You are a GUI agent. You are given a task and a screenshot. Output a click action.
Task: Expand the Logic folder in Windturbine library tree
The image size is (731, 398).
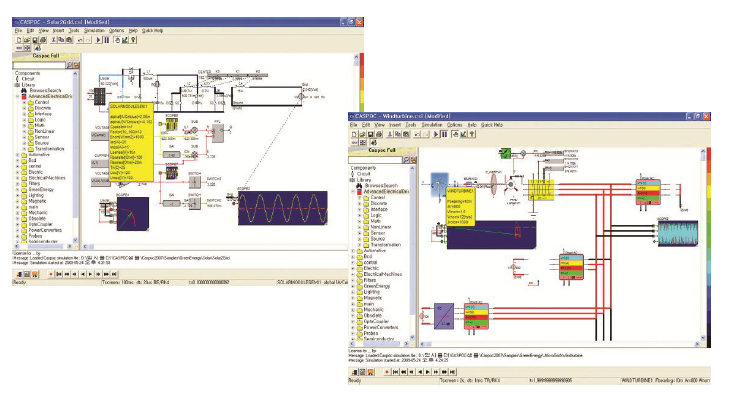(x=360, y=215)
